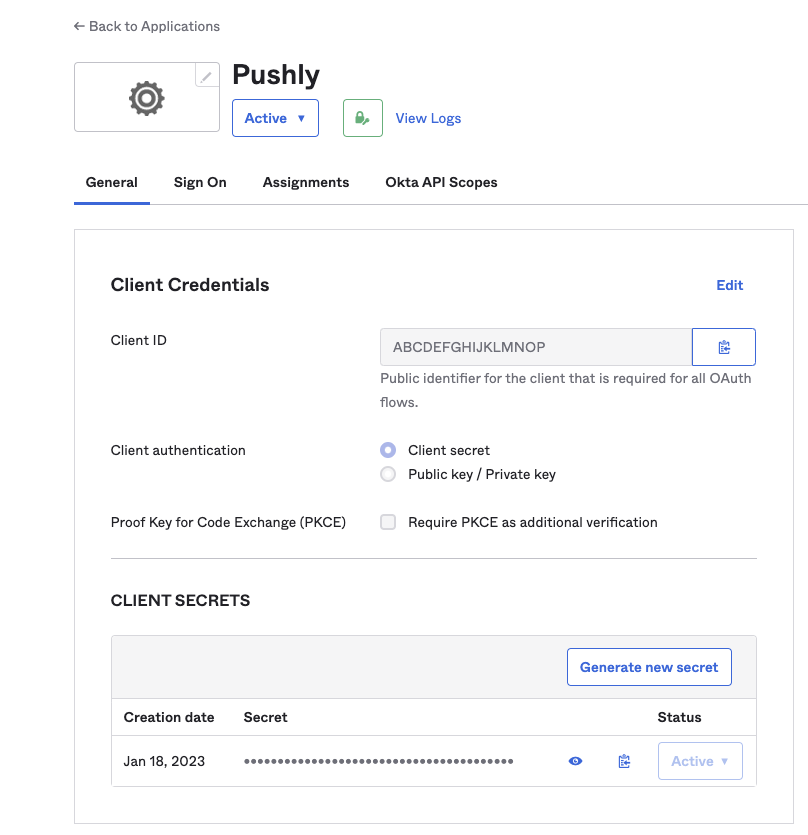This screenshot has height=835, width=808.
Task: Expand the secret's Active status dropdown
Action: click(700, 761)
